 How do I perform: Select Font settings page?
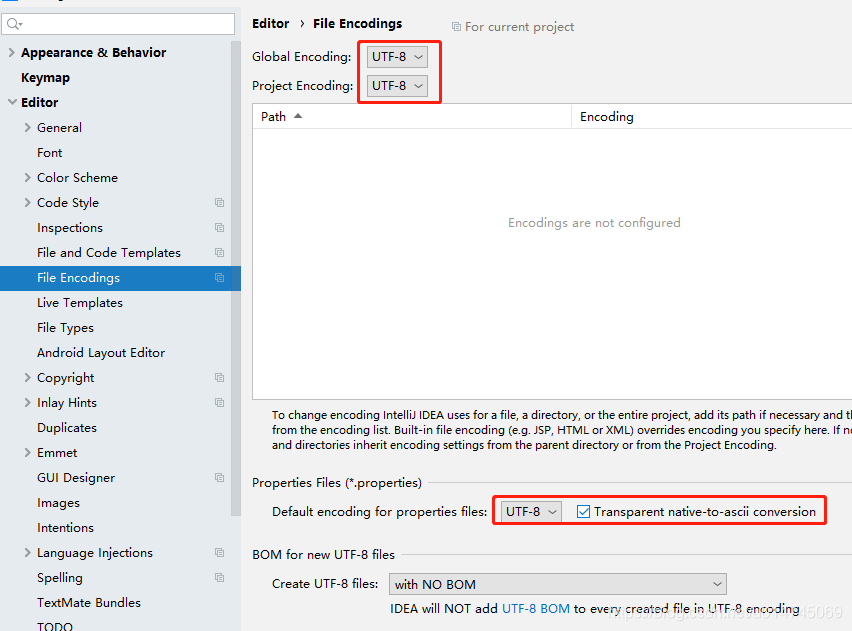coord(49,153)
